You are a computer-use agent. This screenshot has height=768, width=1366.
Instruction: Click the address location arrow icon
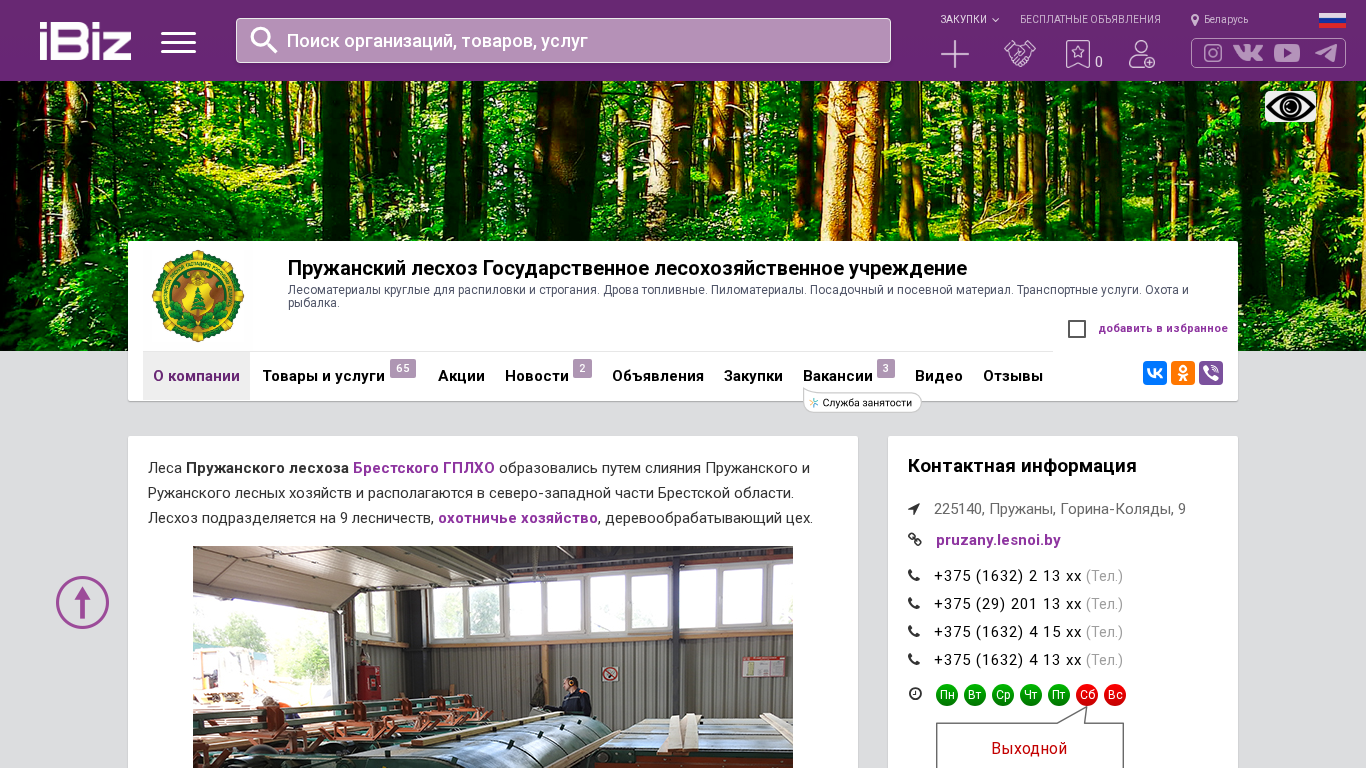pyautogui.click(x=914, y=509)
